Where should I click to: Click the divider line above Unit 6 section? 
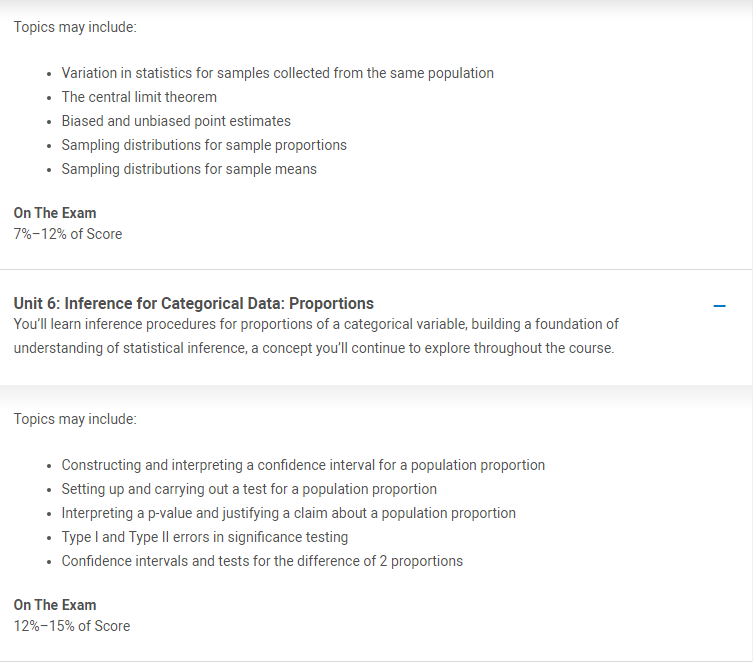(x=376, y=269)
